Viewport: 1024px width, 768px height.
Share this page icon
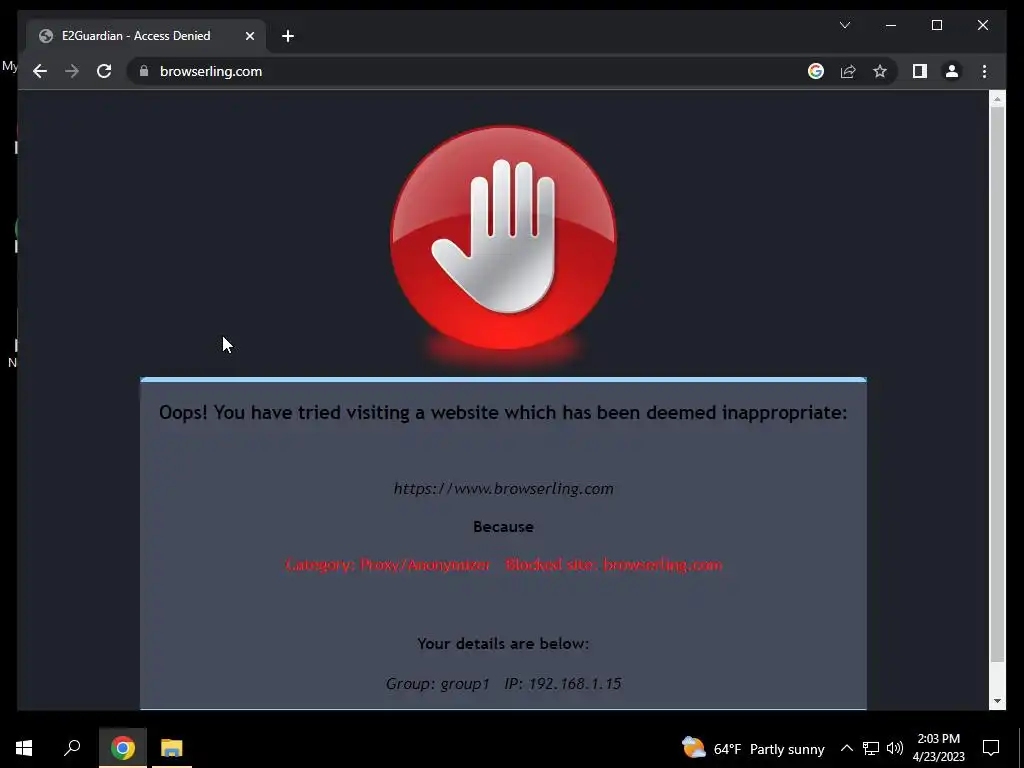point(848,71)
